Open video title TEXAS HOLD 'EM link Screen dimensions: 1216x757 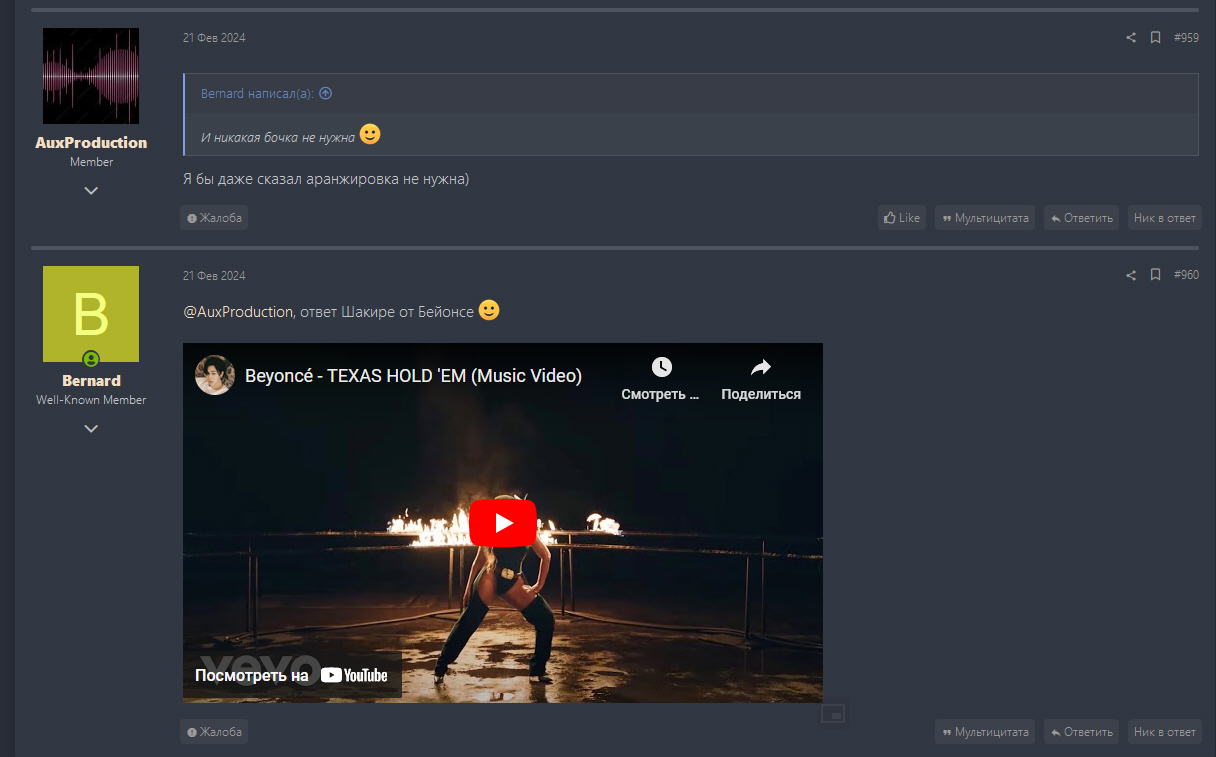pos(413,376)
